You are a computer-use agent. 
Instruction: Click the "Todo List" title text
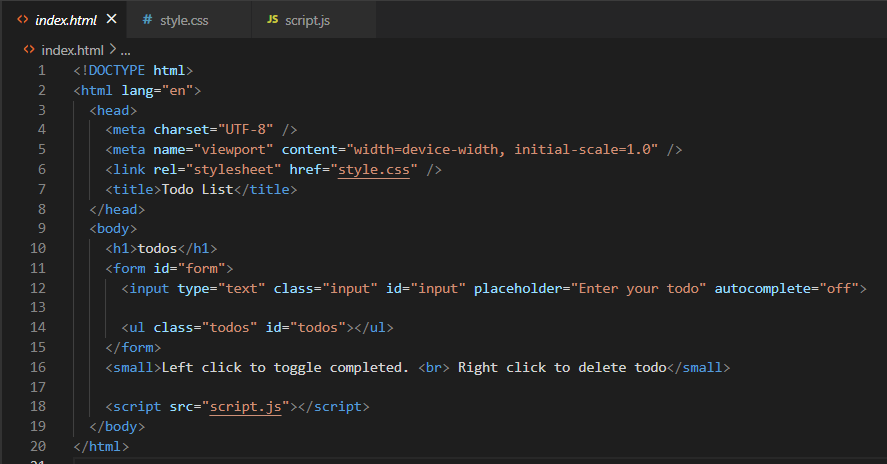click(x=197, y=190)
